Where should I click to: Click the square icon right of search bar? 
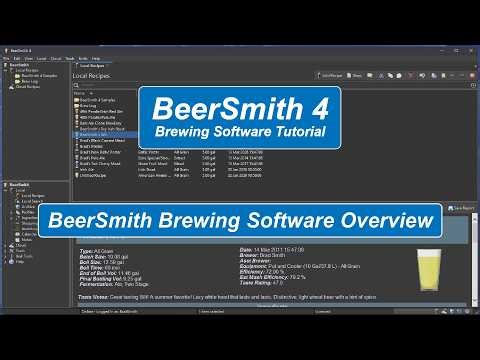click(x=473, y=85)
